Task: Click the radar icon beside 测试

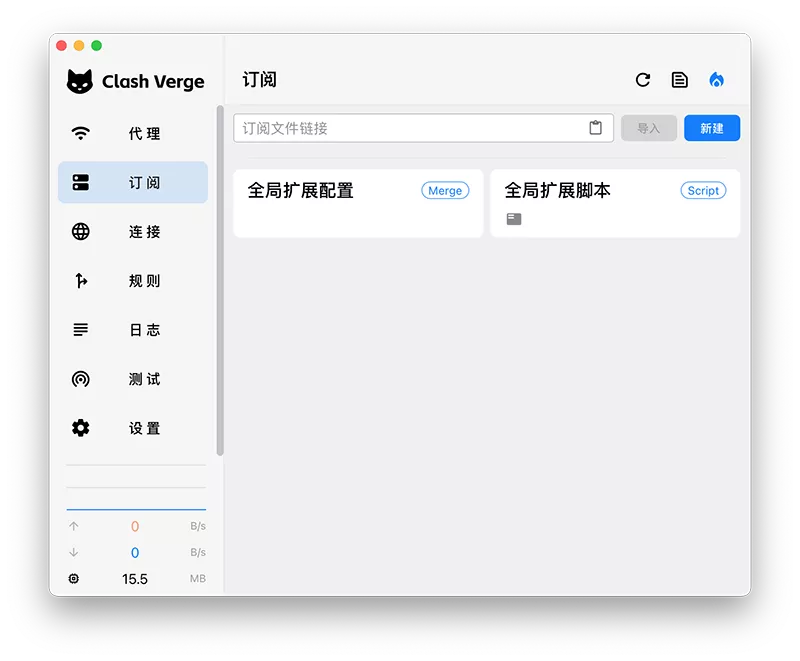Action: click(x=81, y=379)
